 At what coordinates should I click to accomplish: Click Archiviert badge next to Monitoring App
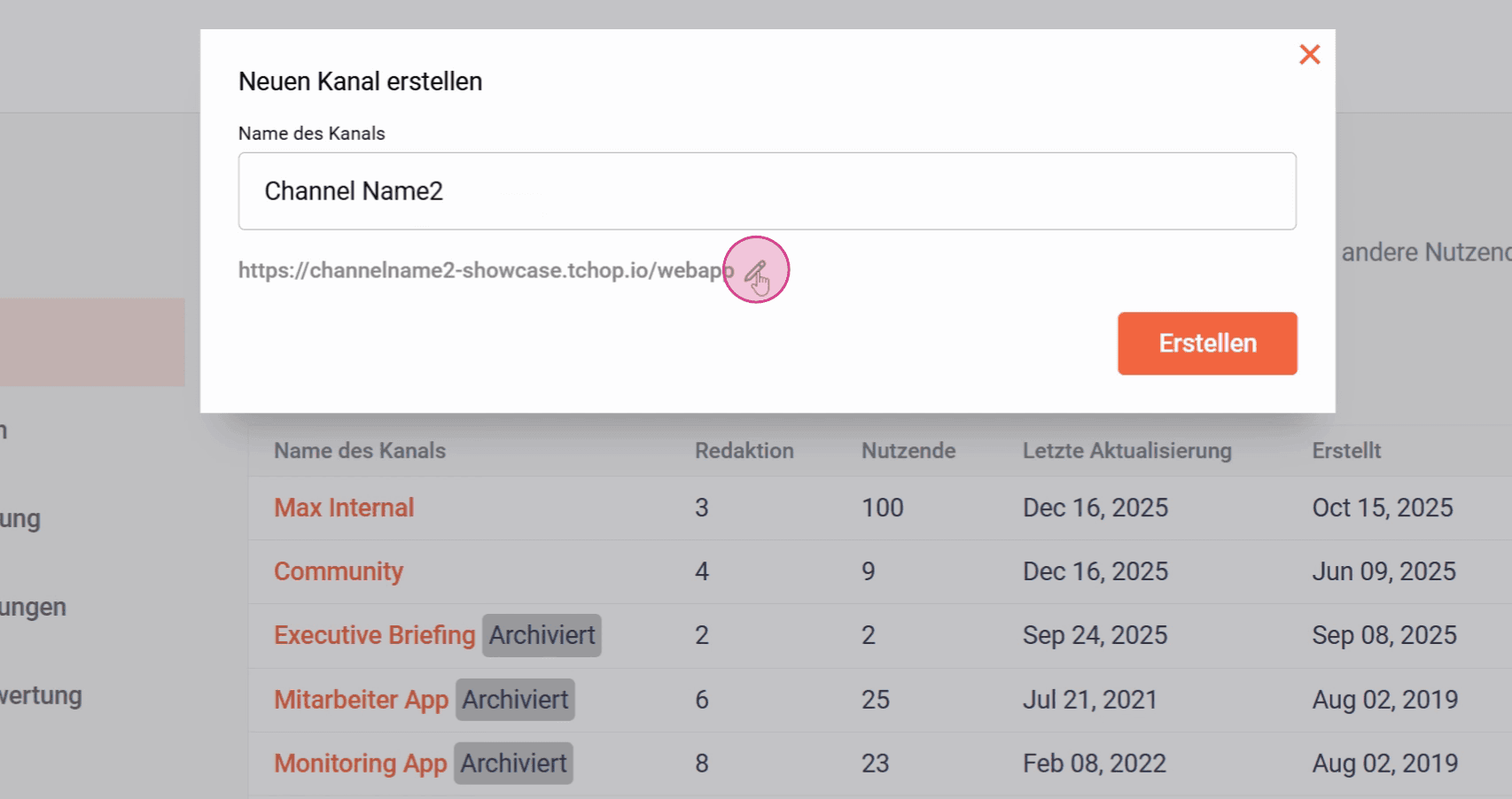[513, 764]
